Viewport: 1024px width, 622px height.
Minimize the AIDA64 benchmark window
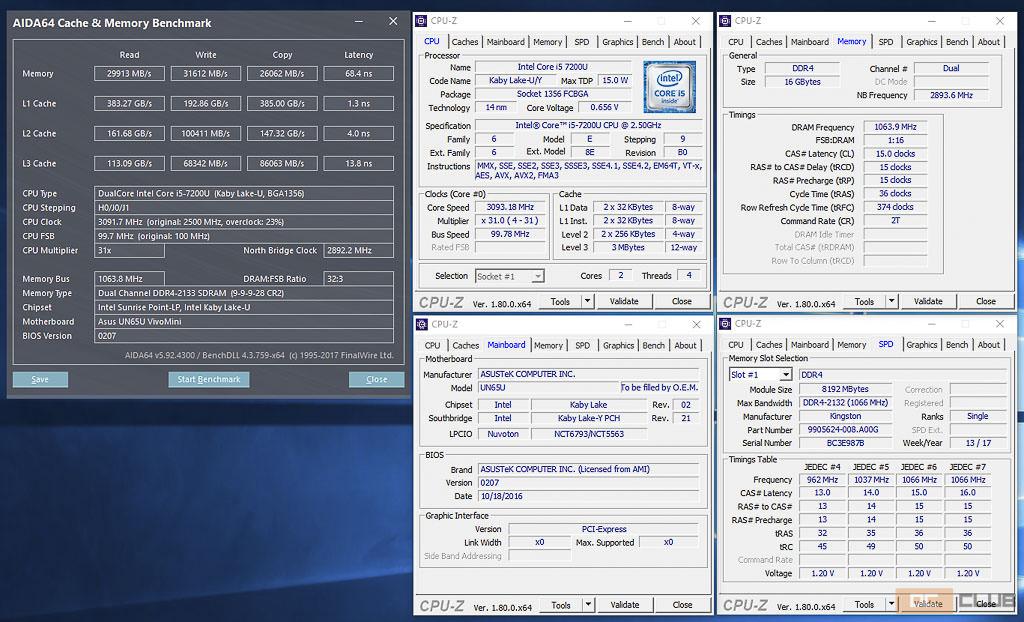[359, 22]
